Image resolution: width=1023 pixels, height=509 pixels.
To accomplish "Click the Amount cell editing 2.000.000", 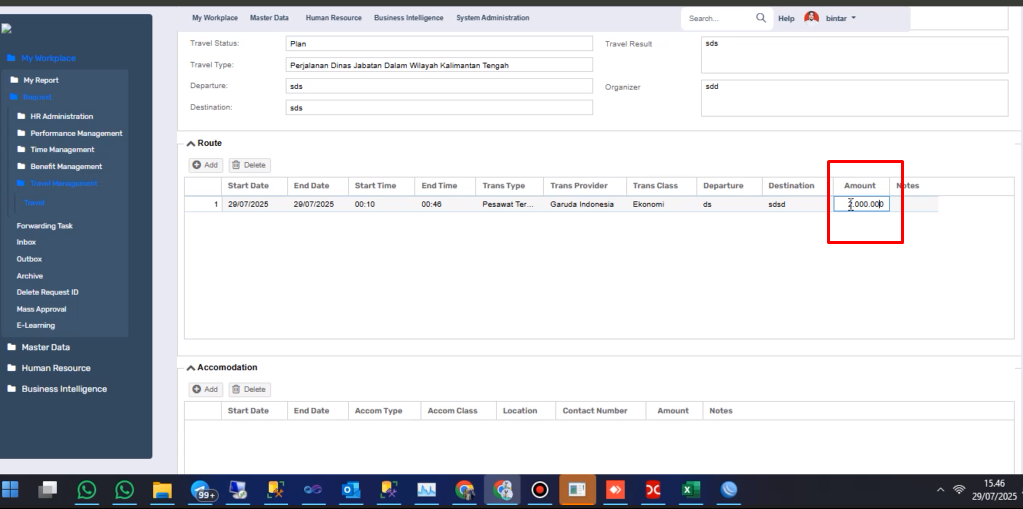I will (x=861, y=204).
